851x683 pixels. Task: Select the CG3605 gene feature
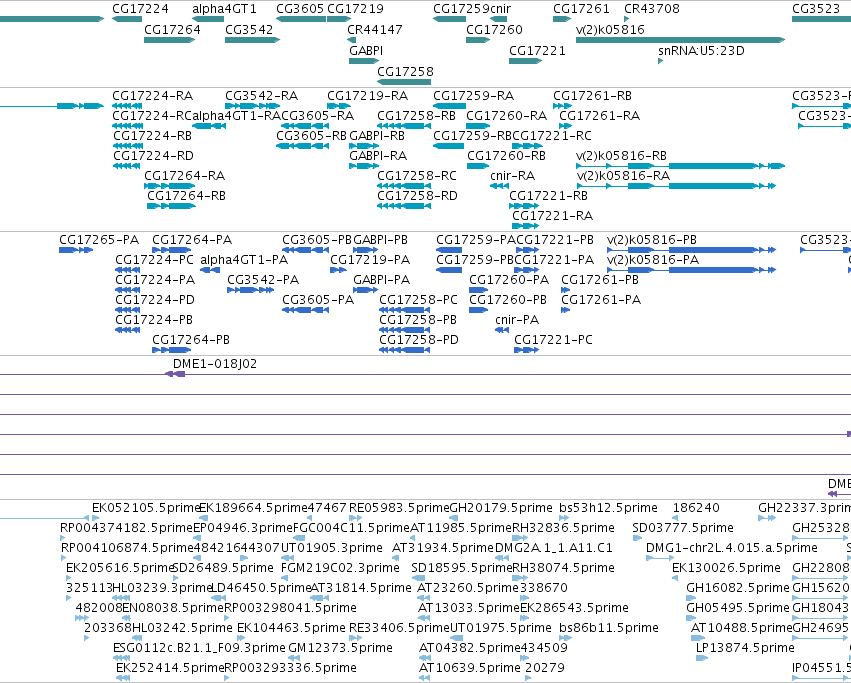pyautogui.click(x=301, y=19)
